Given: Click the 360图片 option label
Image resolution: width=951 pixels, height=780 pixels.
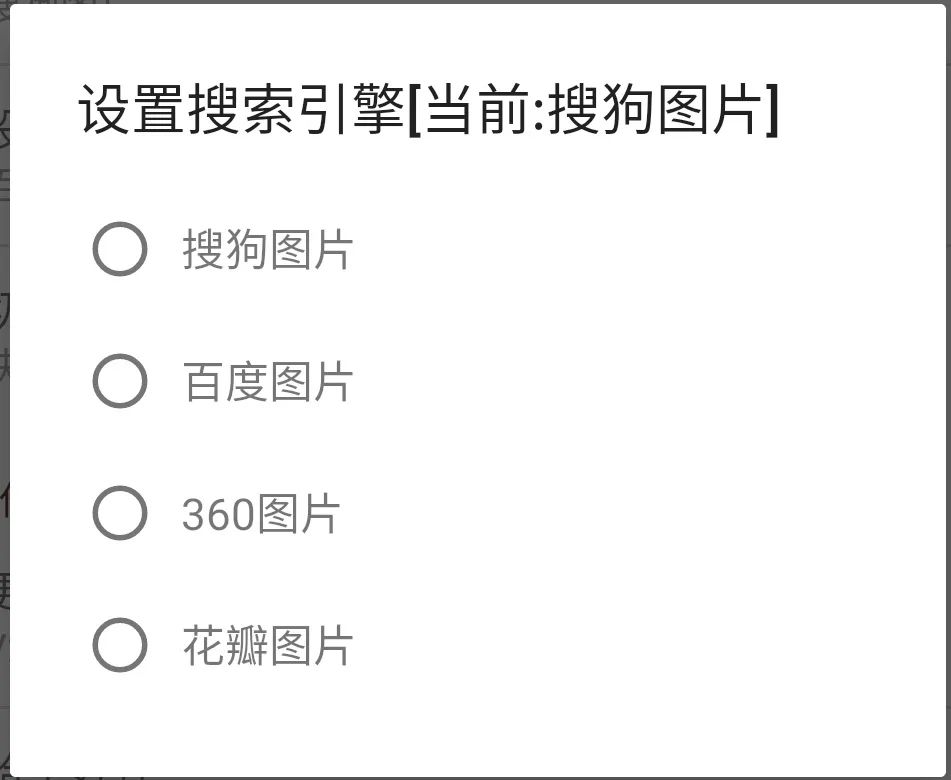Looking at the screenshot, I should 262,514.
